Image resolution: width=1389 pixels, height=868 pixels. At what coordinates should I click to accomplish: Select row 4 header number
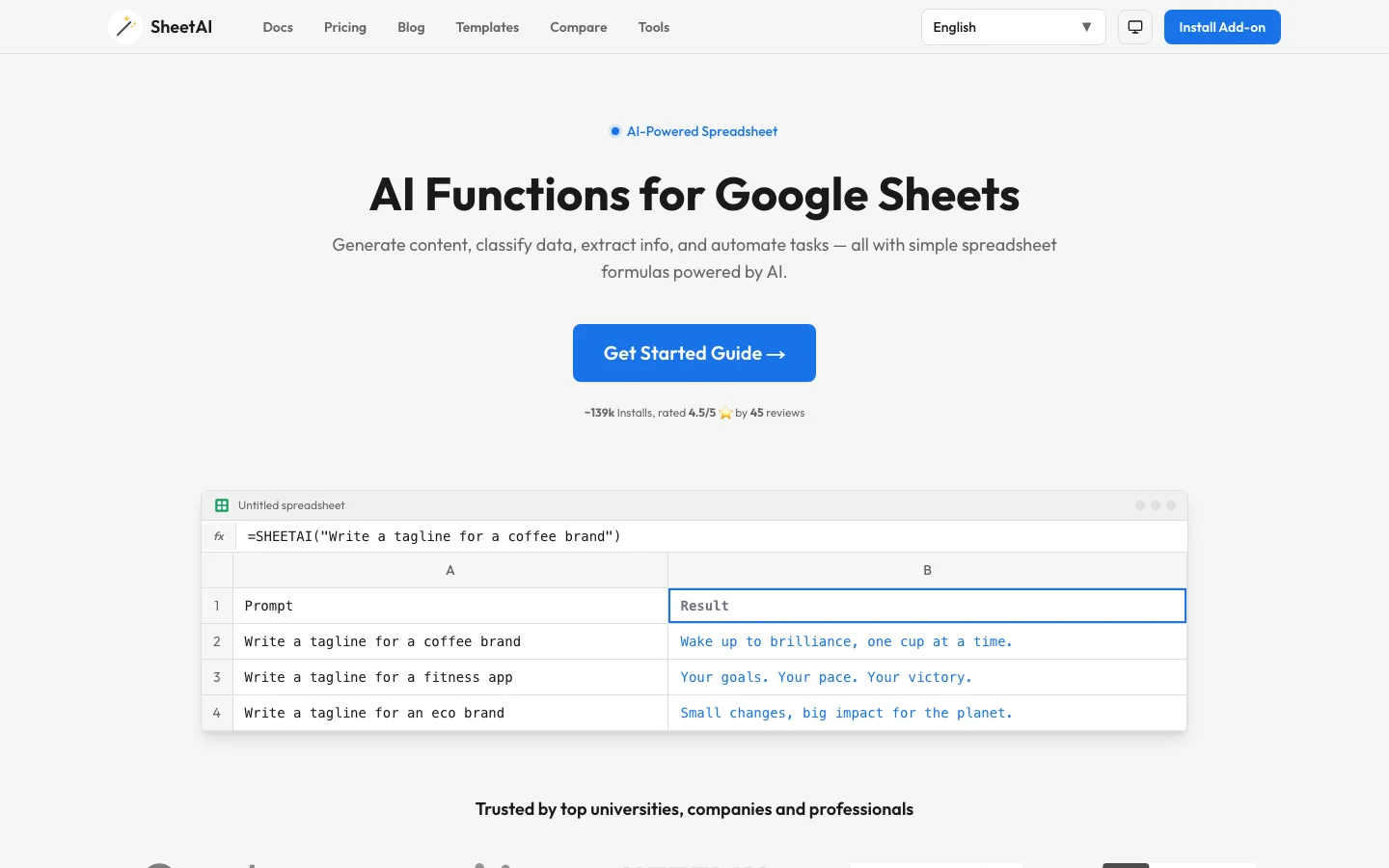click(217, 713)
